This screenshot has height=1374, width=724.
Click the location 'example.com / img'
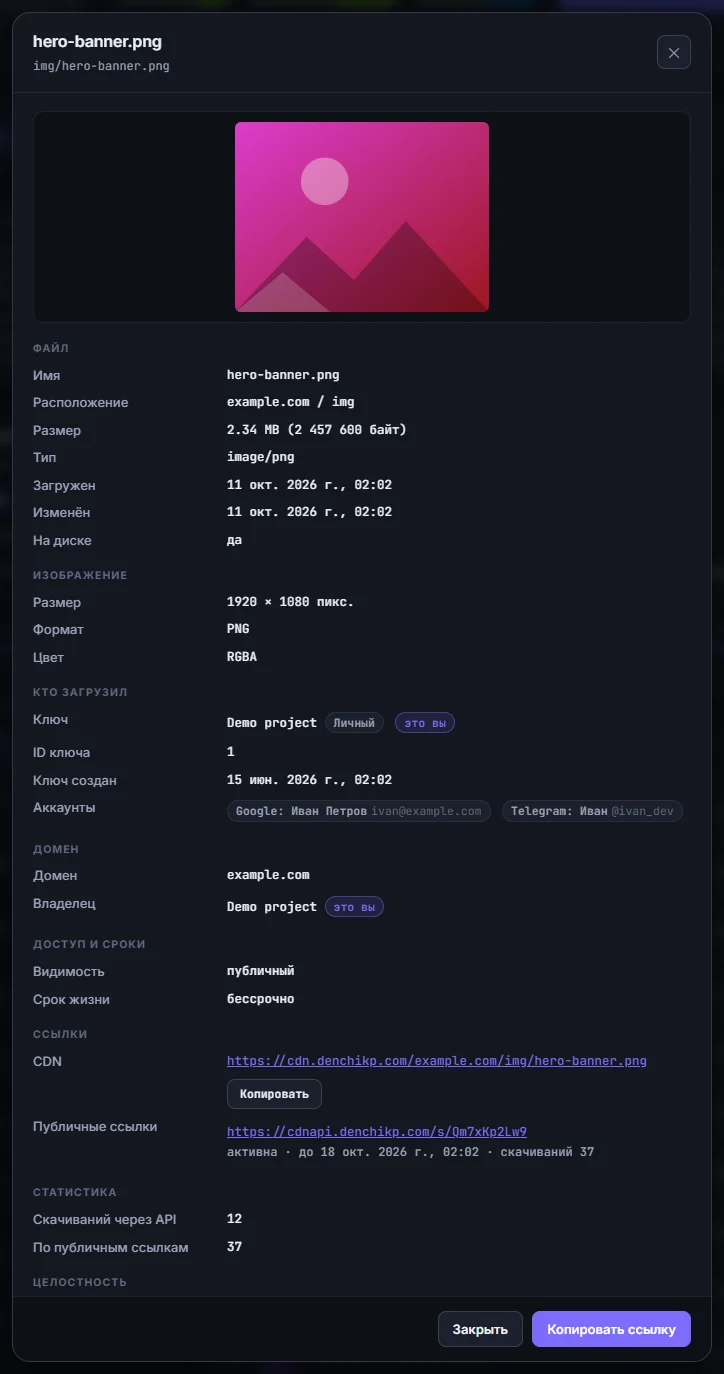pos(291,402)
